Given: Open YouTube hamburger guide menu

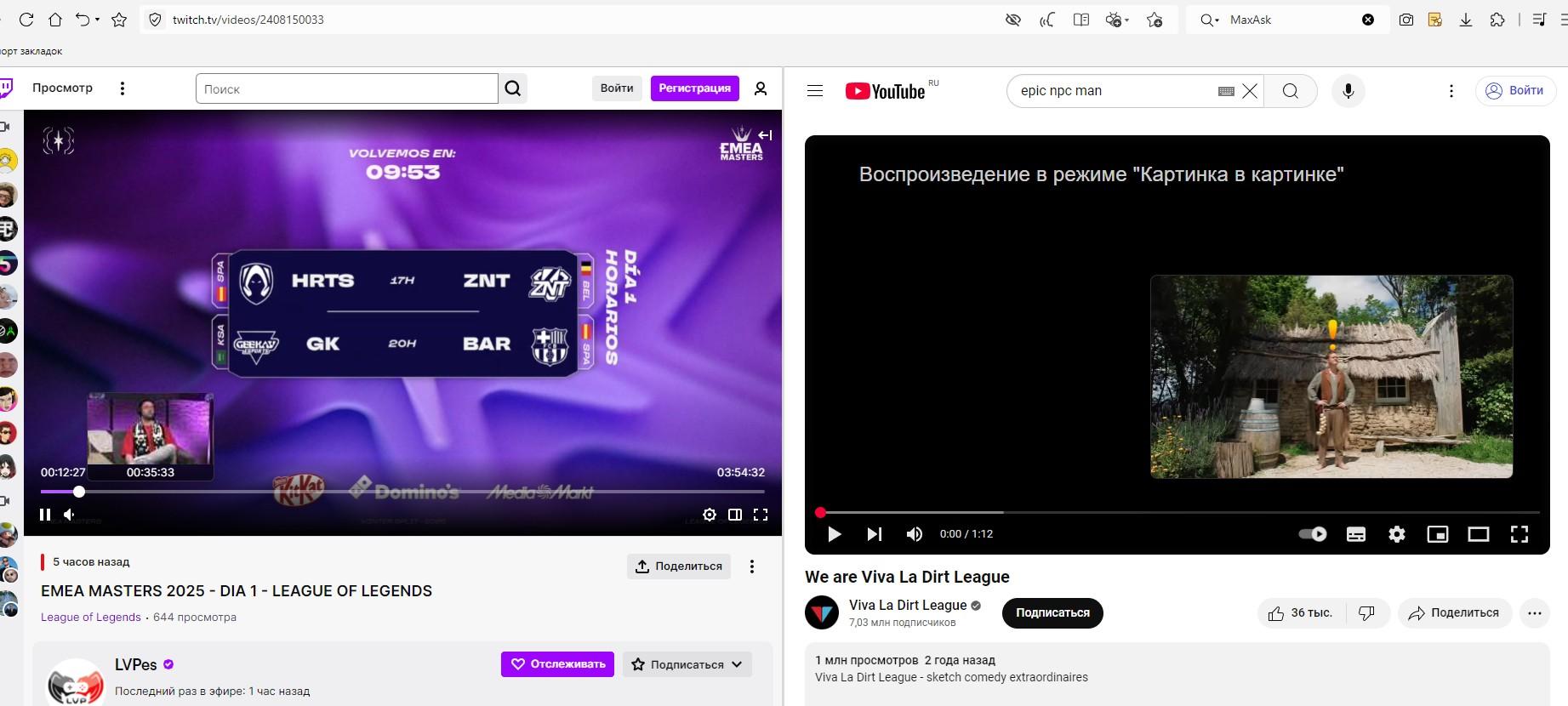Looking at the screenshot, I should tap(815, 91).
